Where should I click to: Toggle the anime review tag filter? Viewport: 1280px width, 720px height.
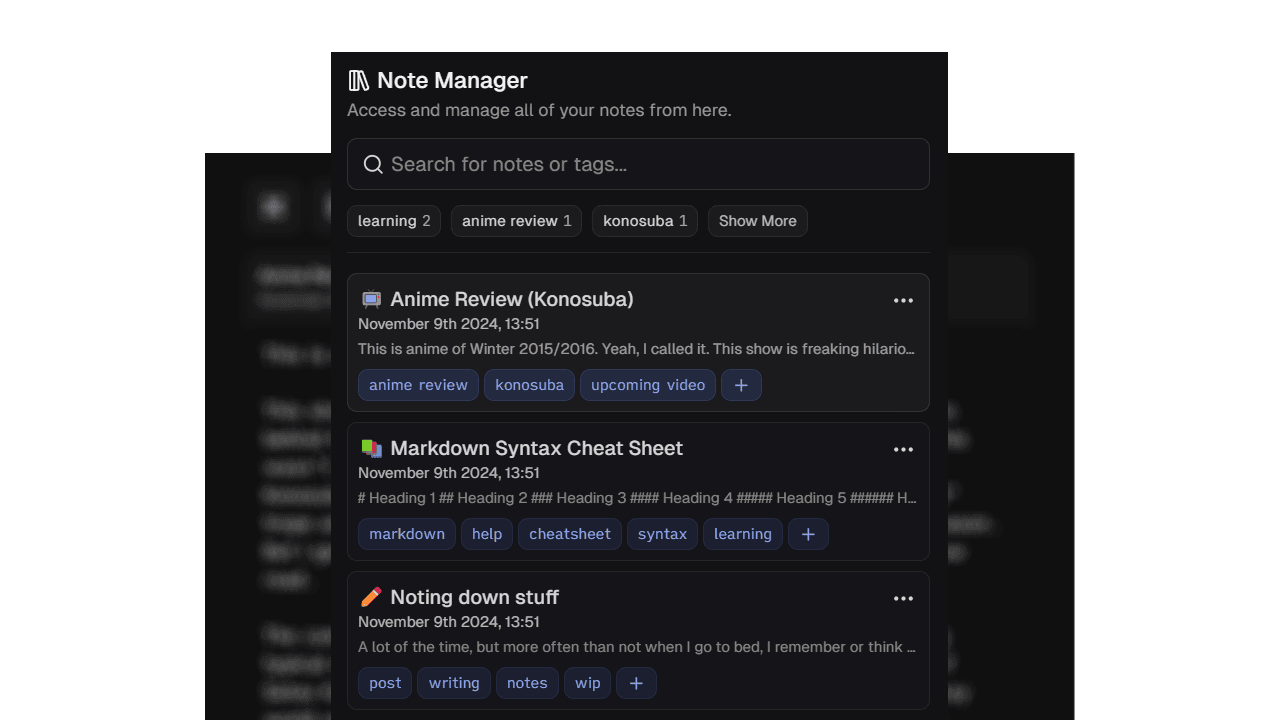[516, 221]
